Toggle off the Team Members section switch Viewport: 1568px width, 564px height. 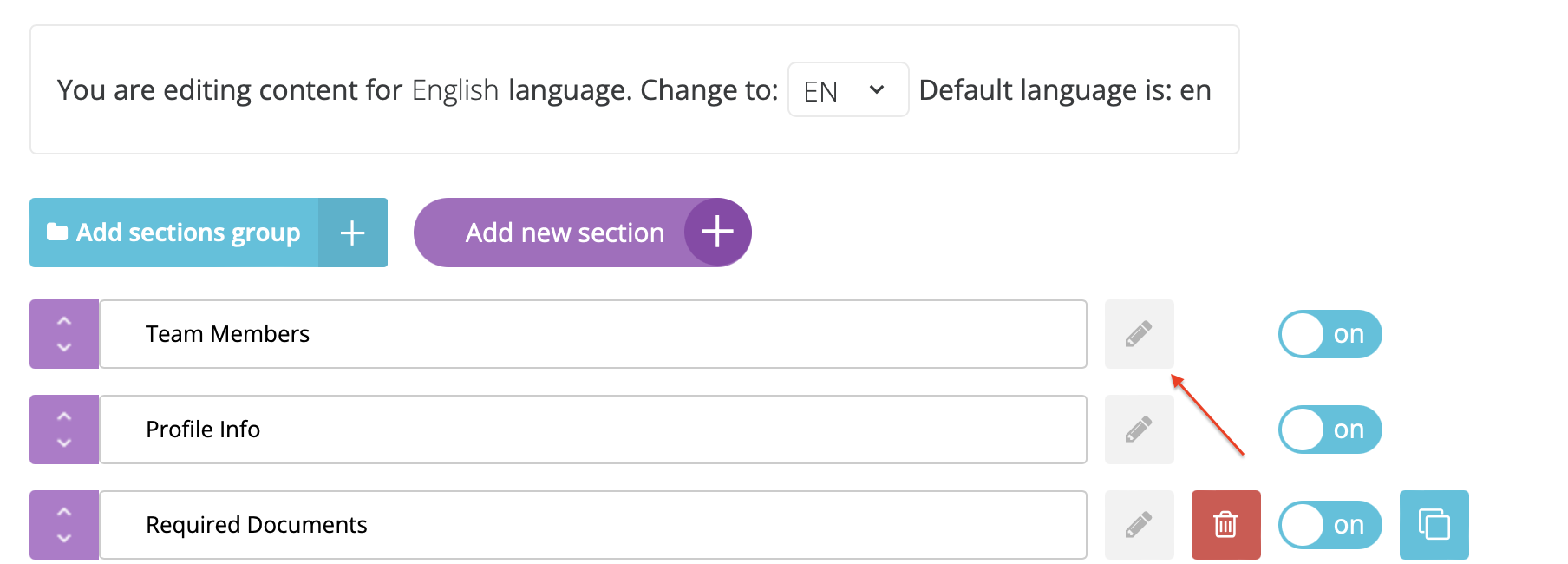coord(1330,334)
